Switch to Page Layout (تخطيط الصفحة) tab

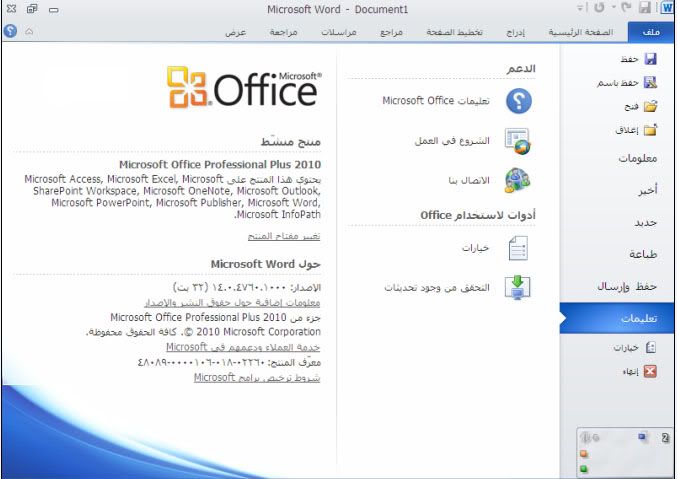(454, 32)
